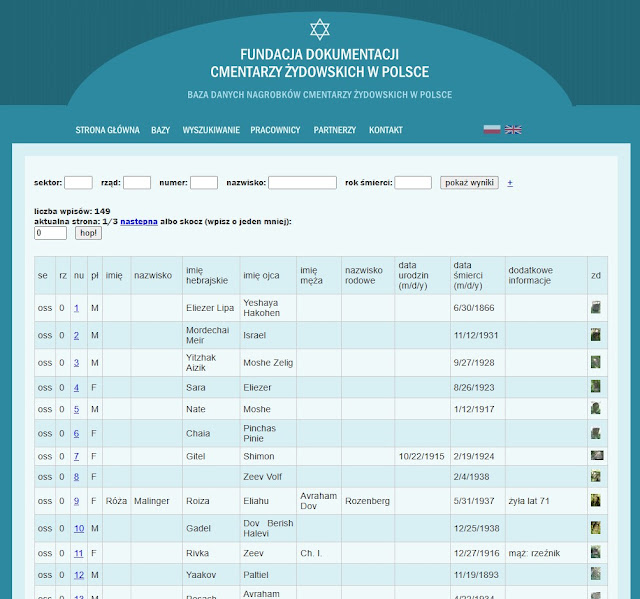Click the numer input field
Image resolution: width=640 pixels, height=599 pixels.
[x=204, y=182]
